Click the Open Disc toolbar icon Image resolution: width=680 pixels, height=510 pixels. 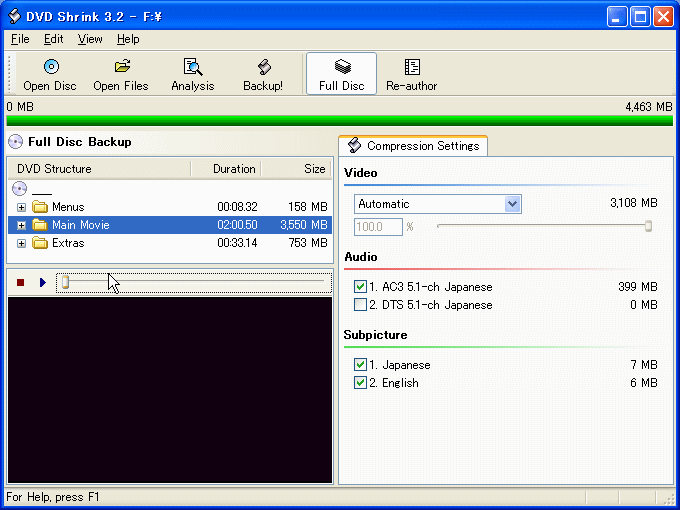(50, 68)
